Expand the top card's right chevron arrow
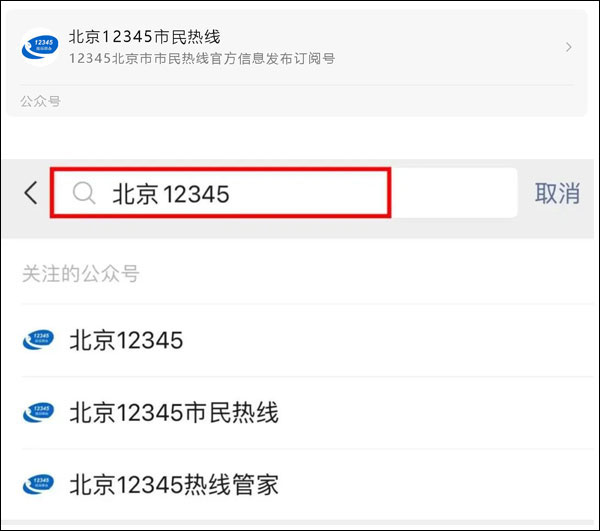The image size is (600, 531). coord(568,47)
